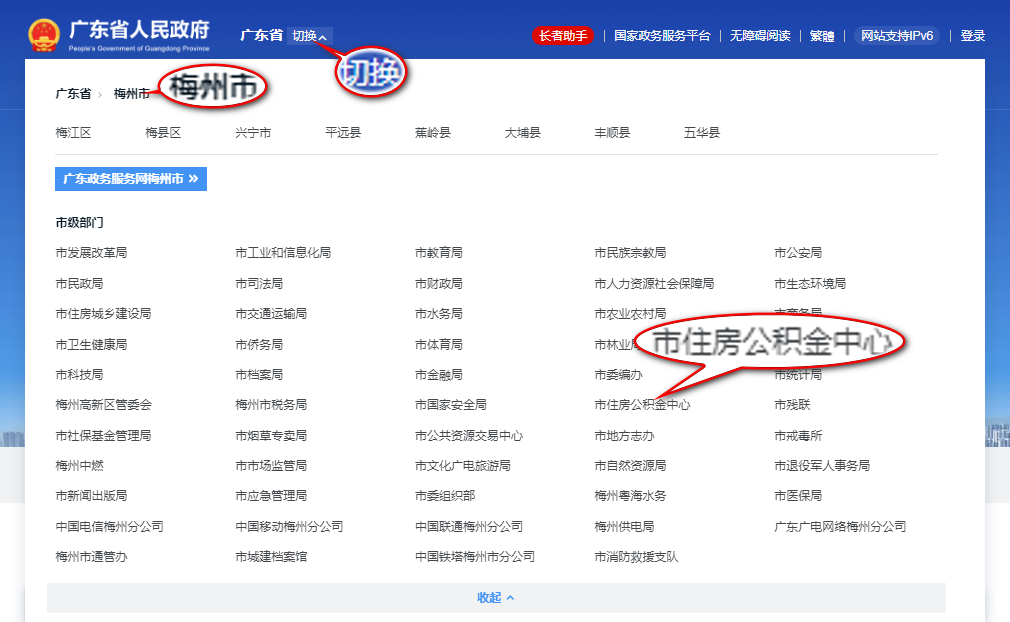Open 市金融局 link
The image size is (1010, 622).
pos(439,375)
